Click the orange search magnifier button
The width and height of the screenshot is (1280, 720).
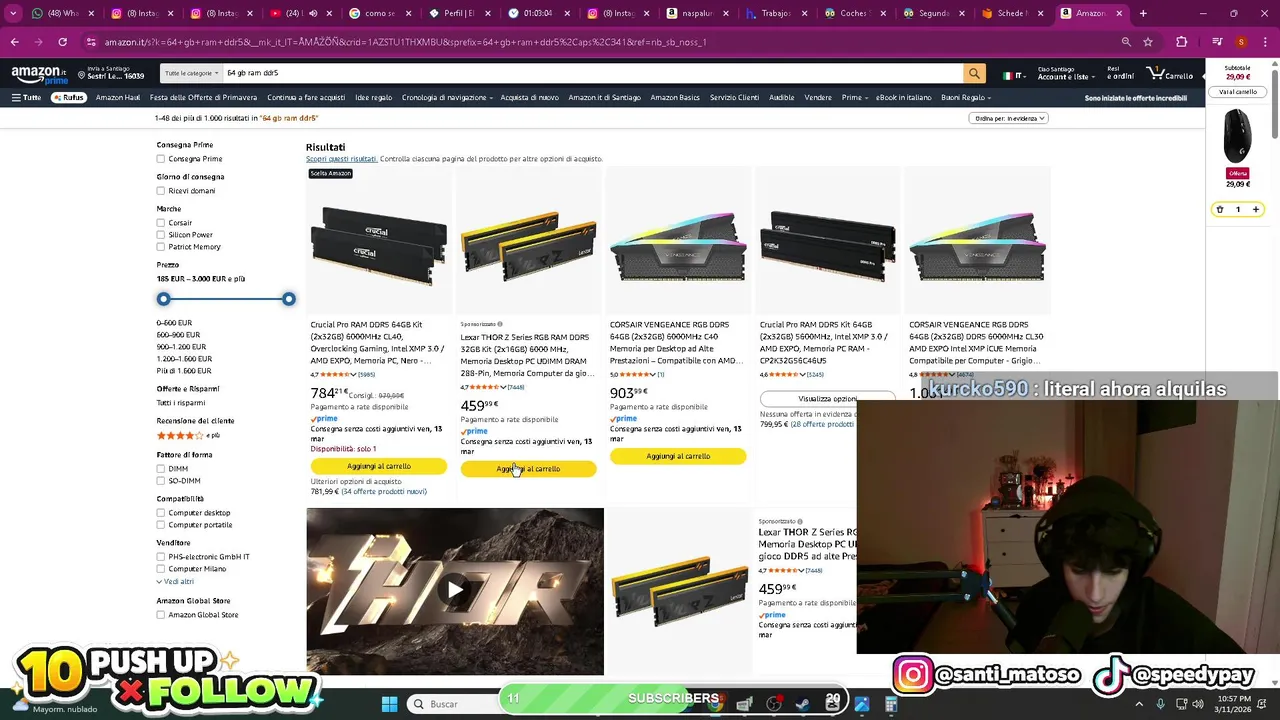(974, 73)
